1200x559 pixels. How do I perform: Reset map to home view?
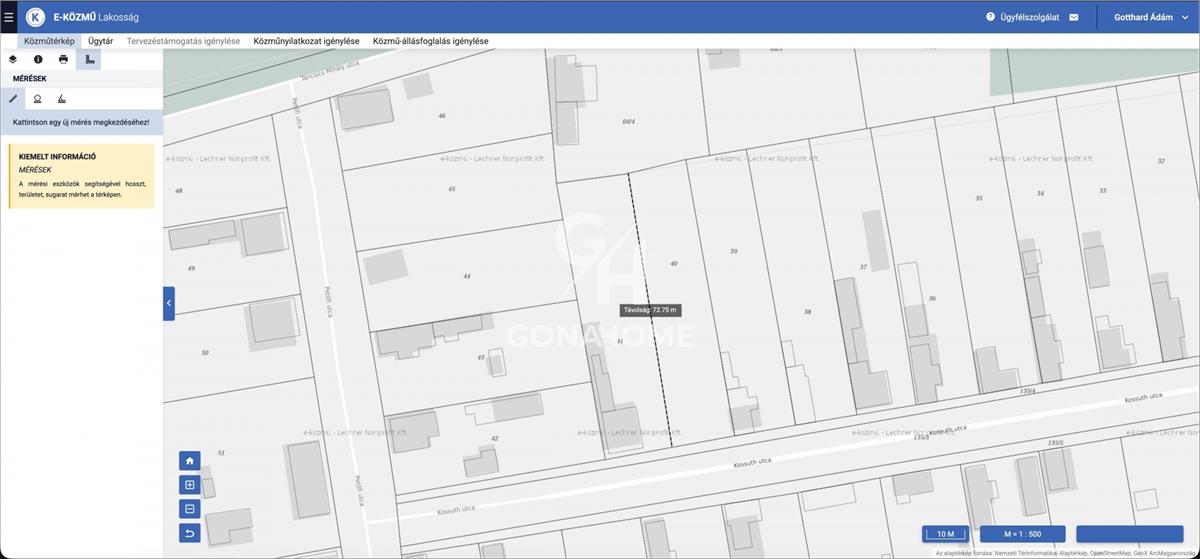(x=190, y=461)
